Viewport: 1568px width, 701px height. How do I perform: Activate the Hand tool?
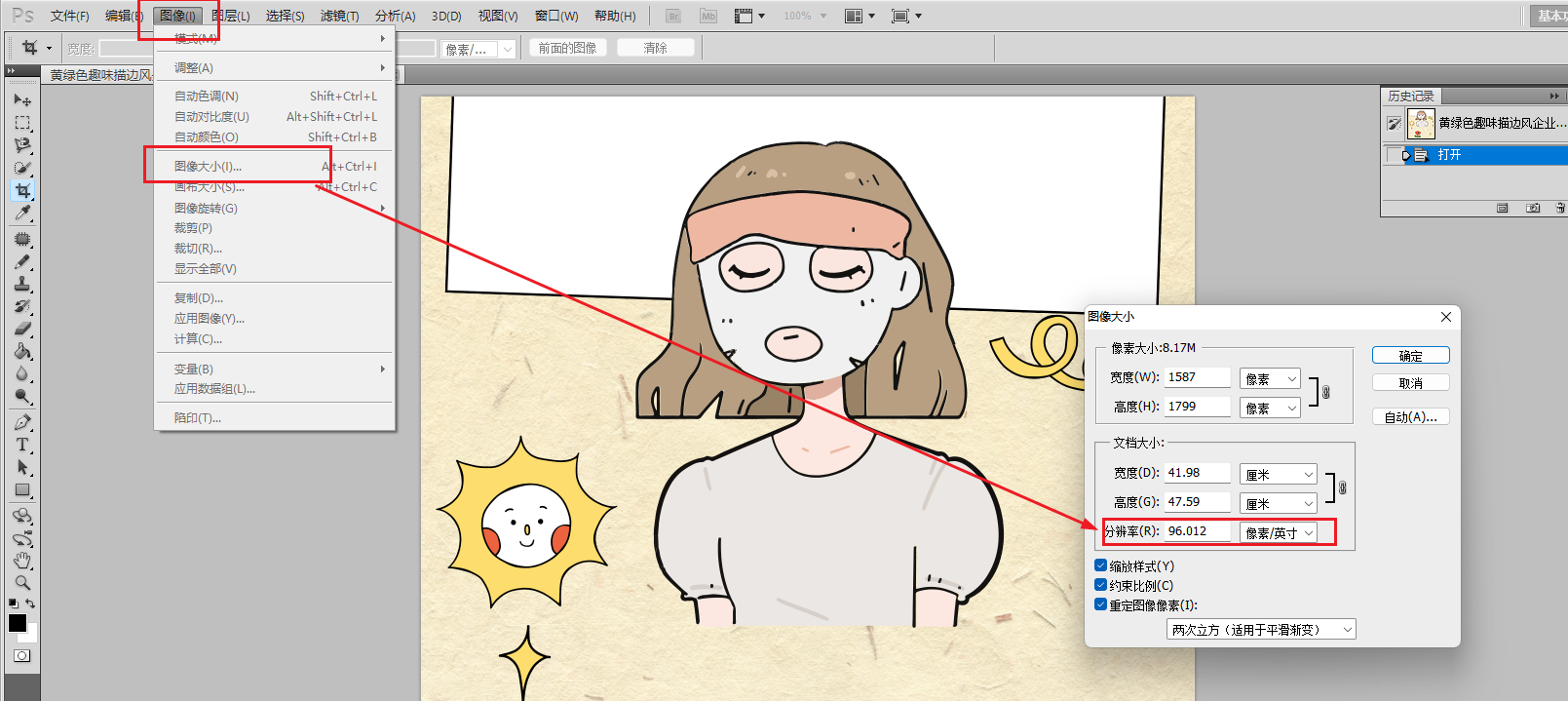click(x=21, y=561)
